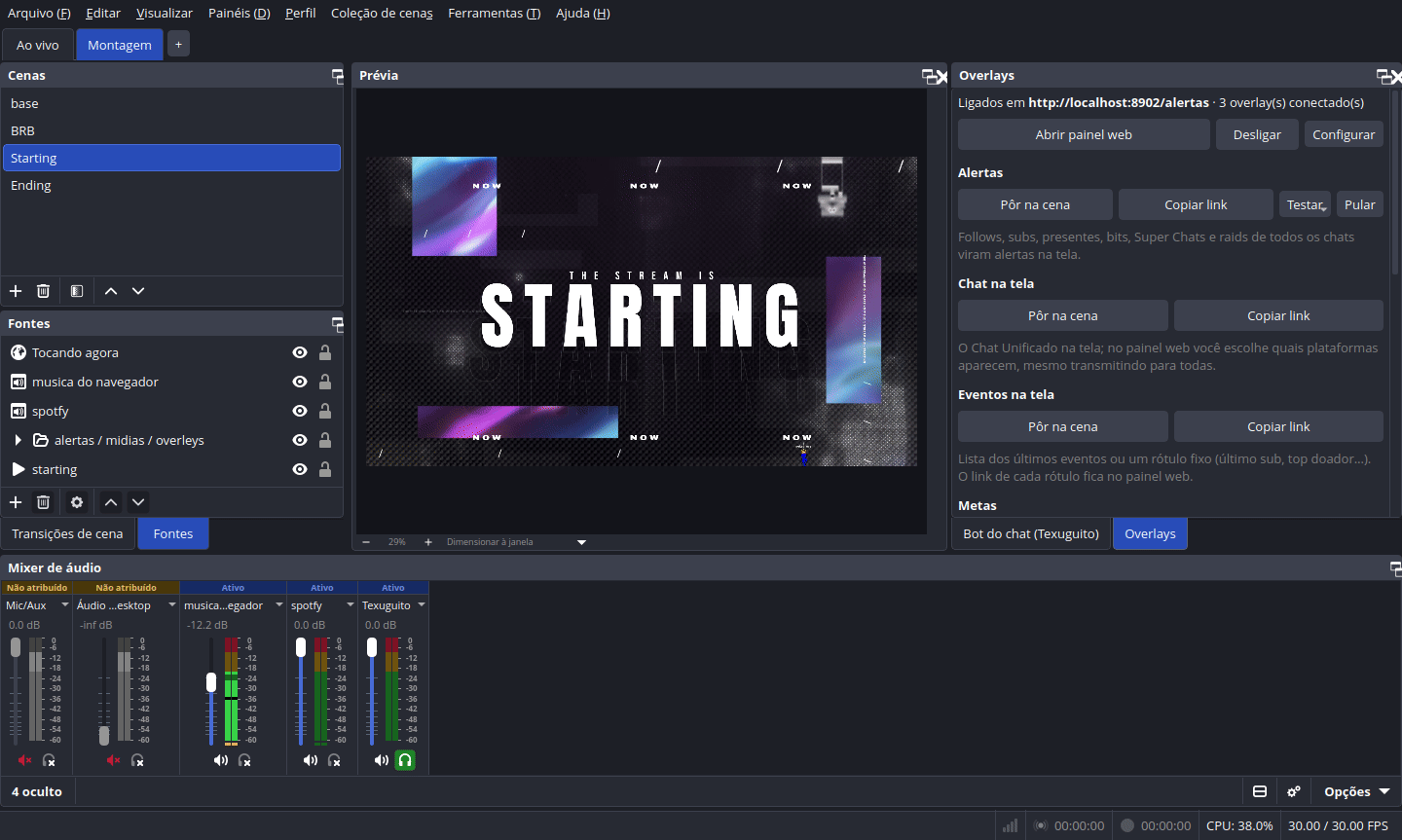Move scene up in Cenas panel

click(111, 291)
